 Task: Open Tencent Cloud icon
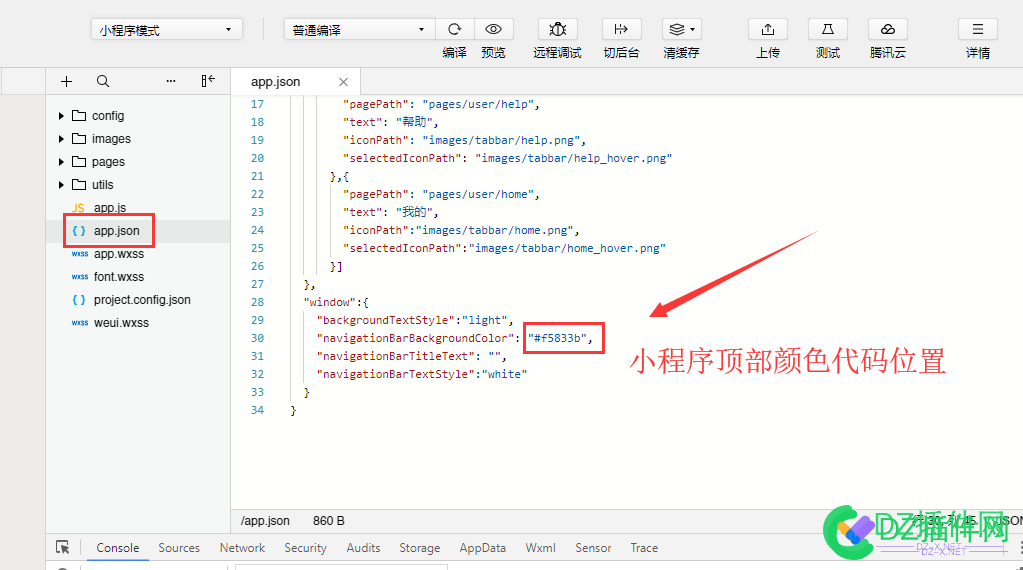pyautogui.click(x=887, y=29)
